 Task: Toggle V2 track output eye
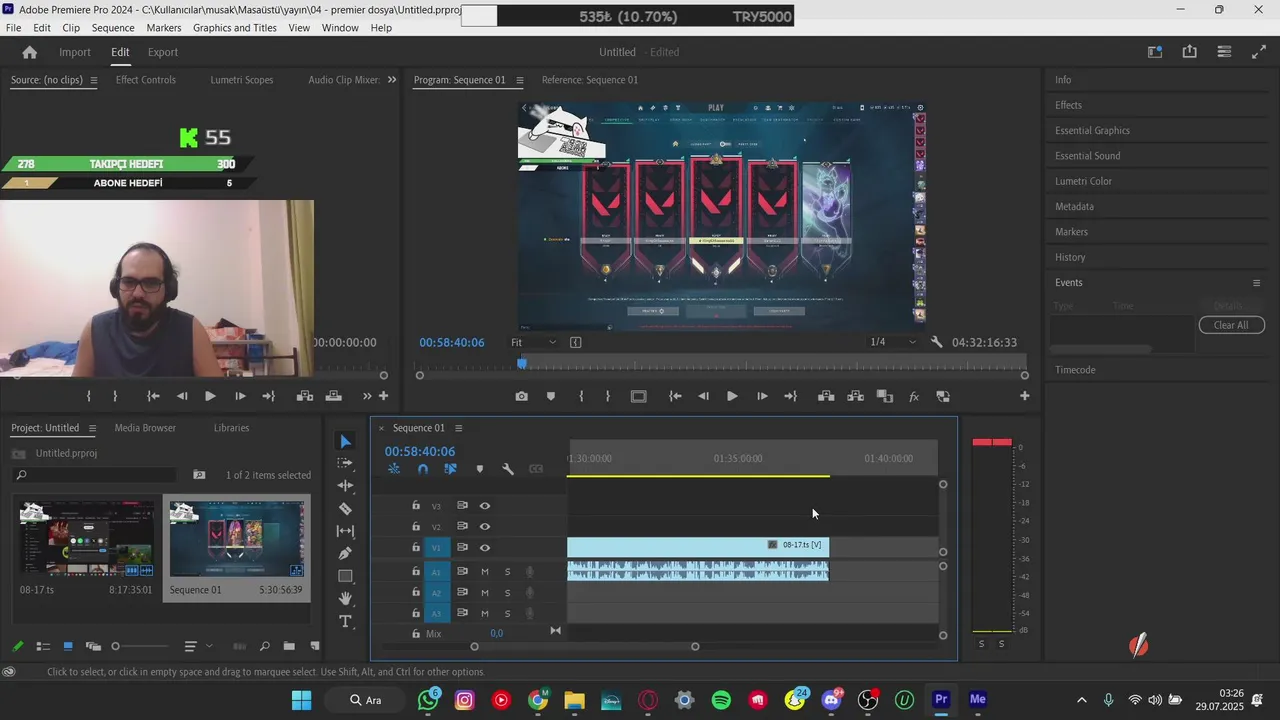pos(485,527)
